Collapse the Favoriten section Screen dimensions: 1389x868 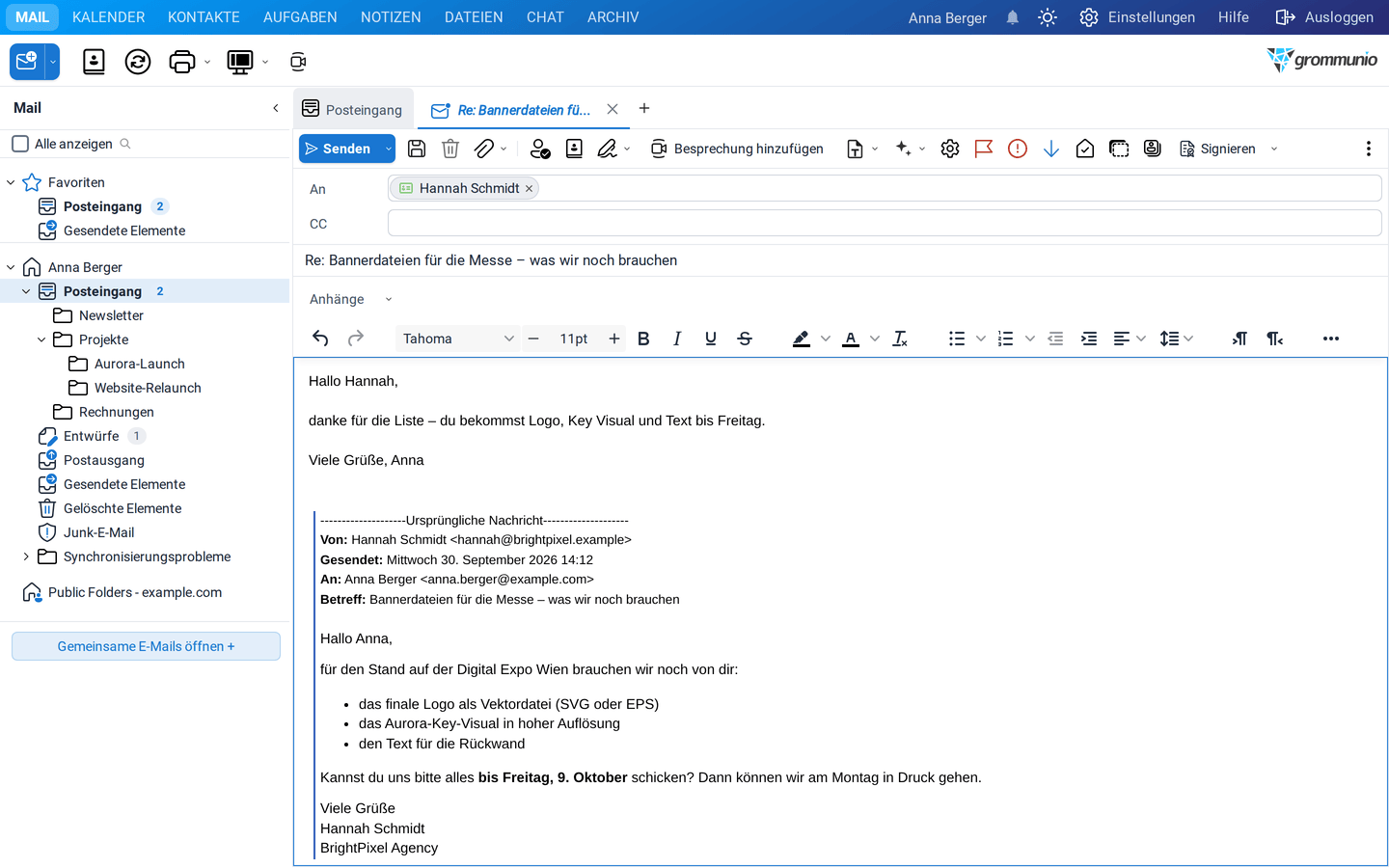click(x=11, y=182)
